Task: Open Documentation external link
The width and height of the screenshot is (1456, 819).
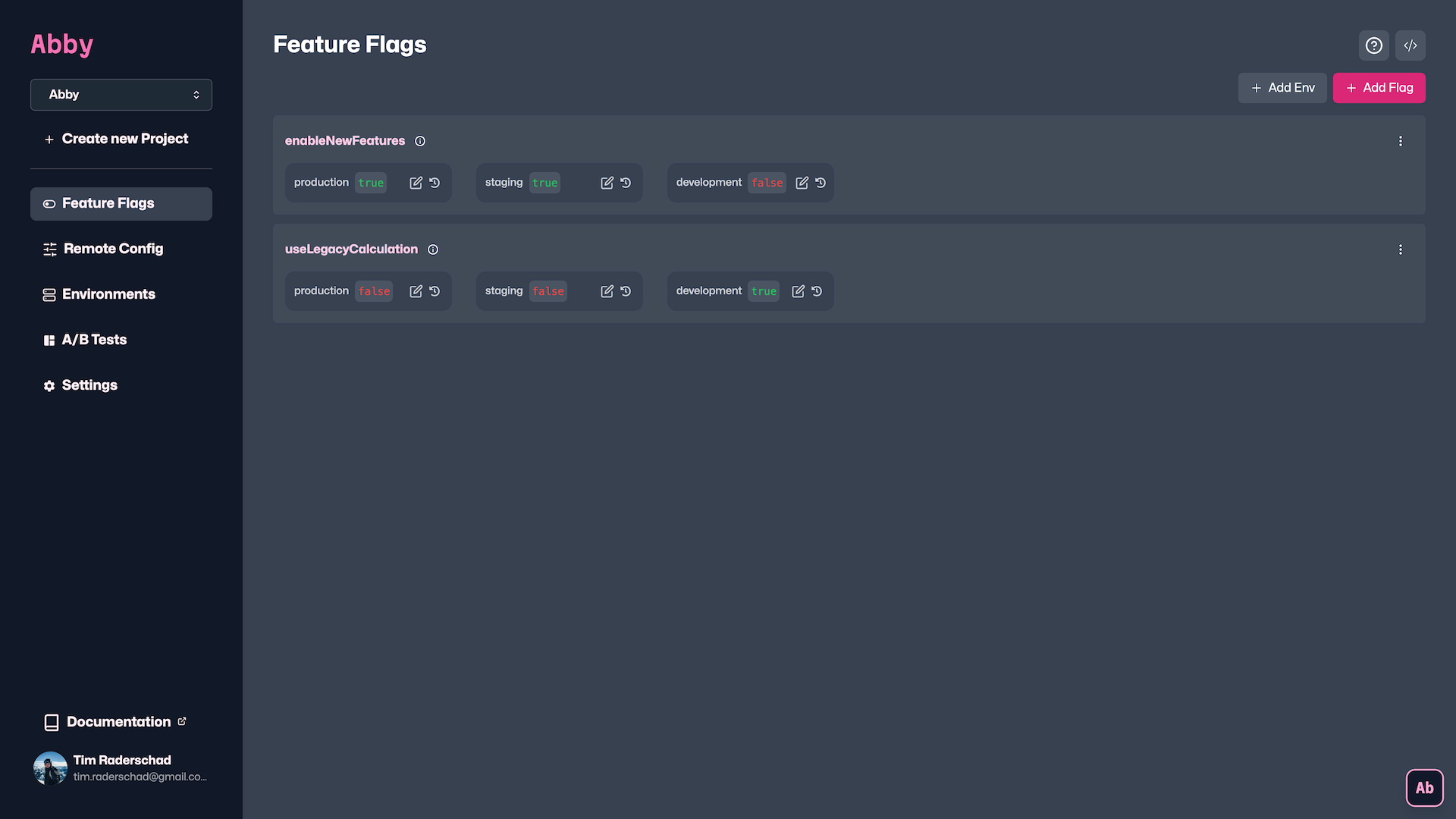Action: click(x=115, y=722)
